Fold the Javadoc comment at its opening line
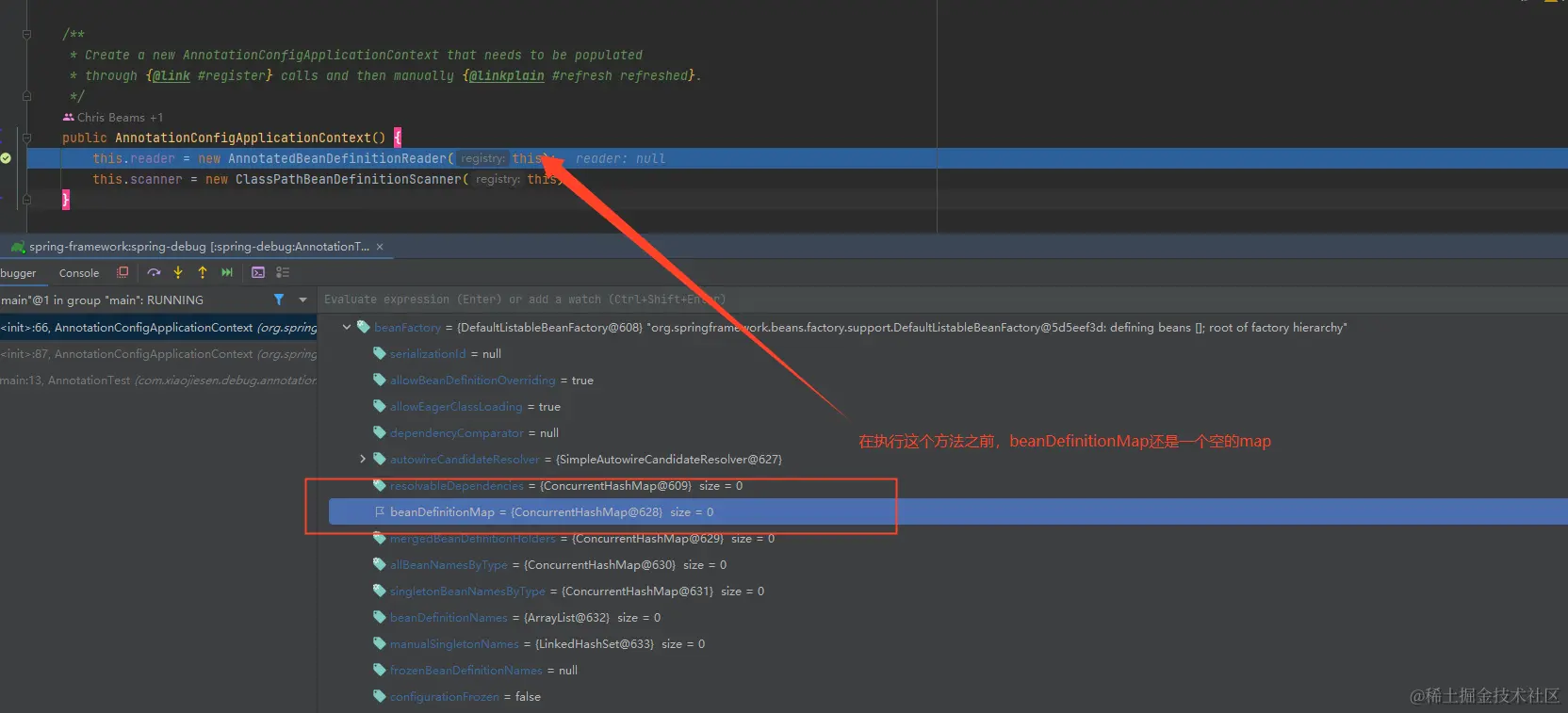The image size is (1568, 713). point(26,34)
